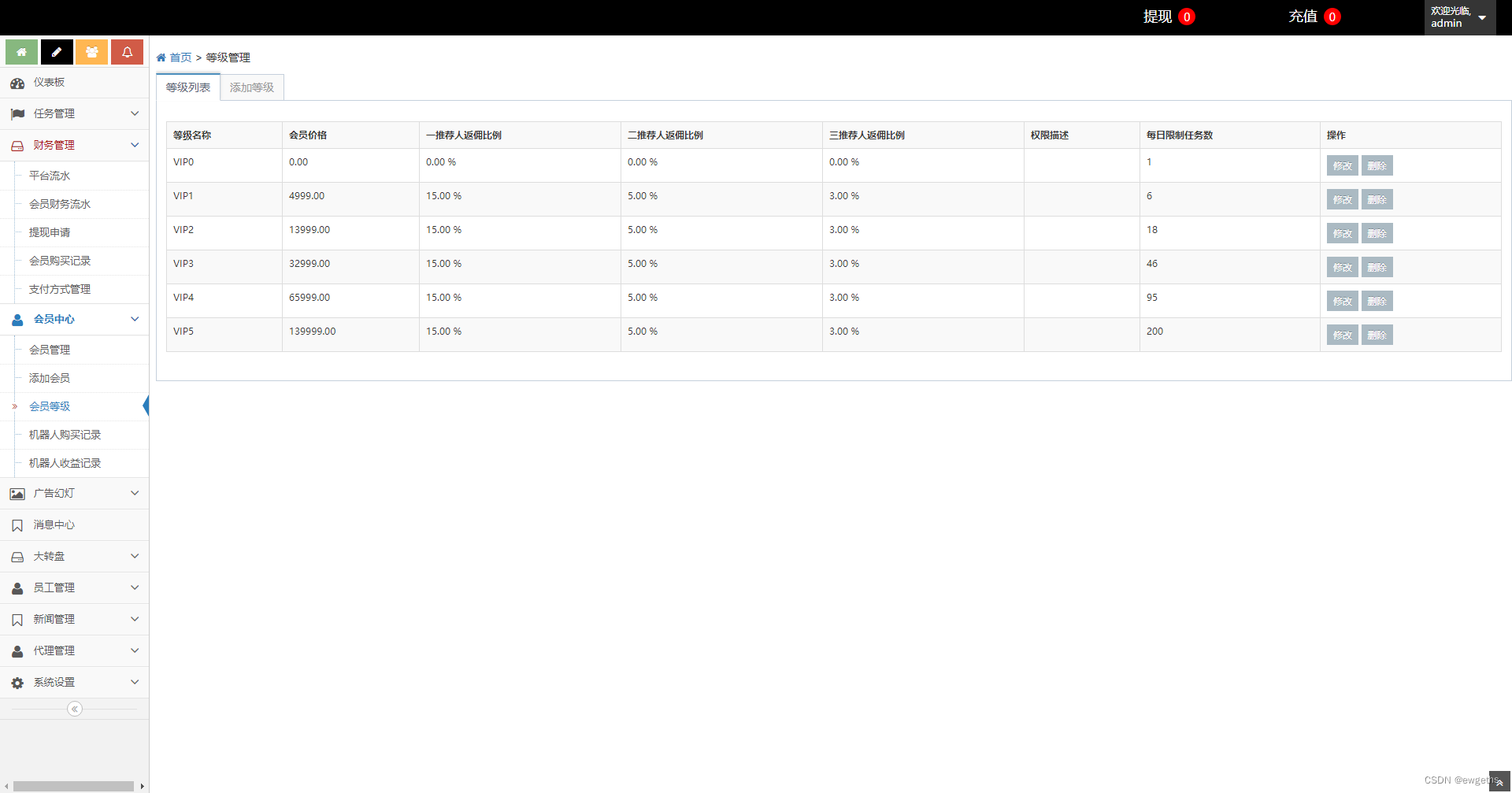This screenshot has height=793, width=1512.
Task: Open 机器人购买记录 menu item
Action: click(65, 435)
